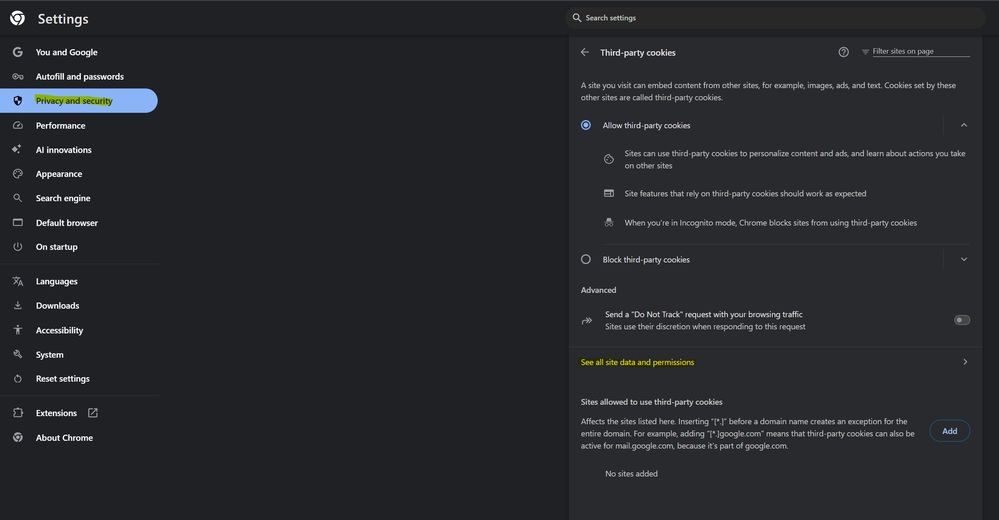Image resolution: width=999 pixels, height=520 pixels.
Task: Open Autofill and passwords section
Action: point(79,76)
